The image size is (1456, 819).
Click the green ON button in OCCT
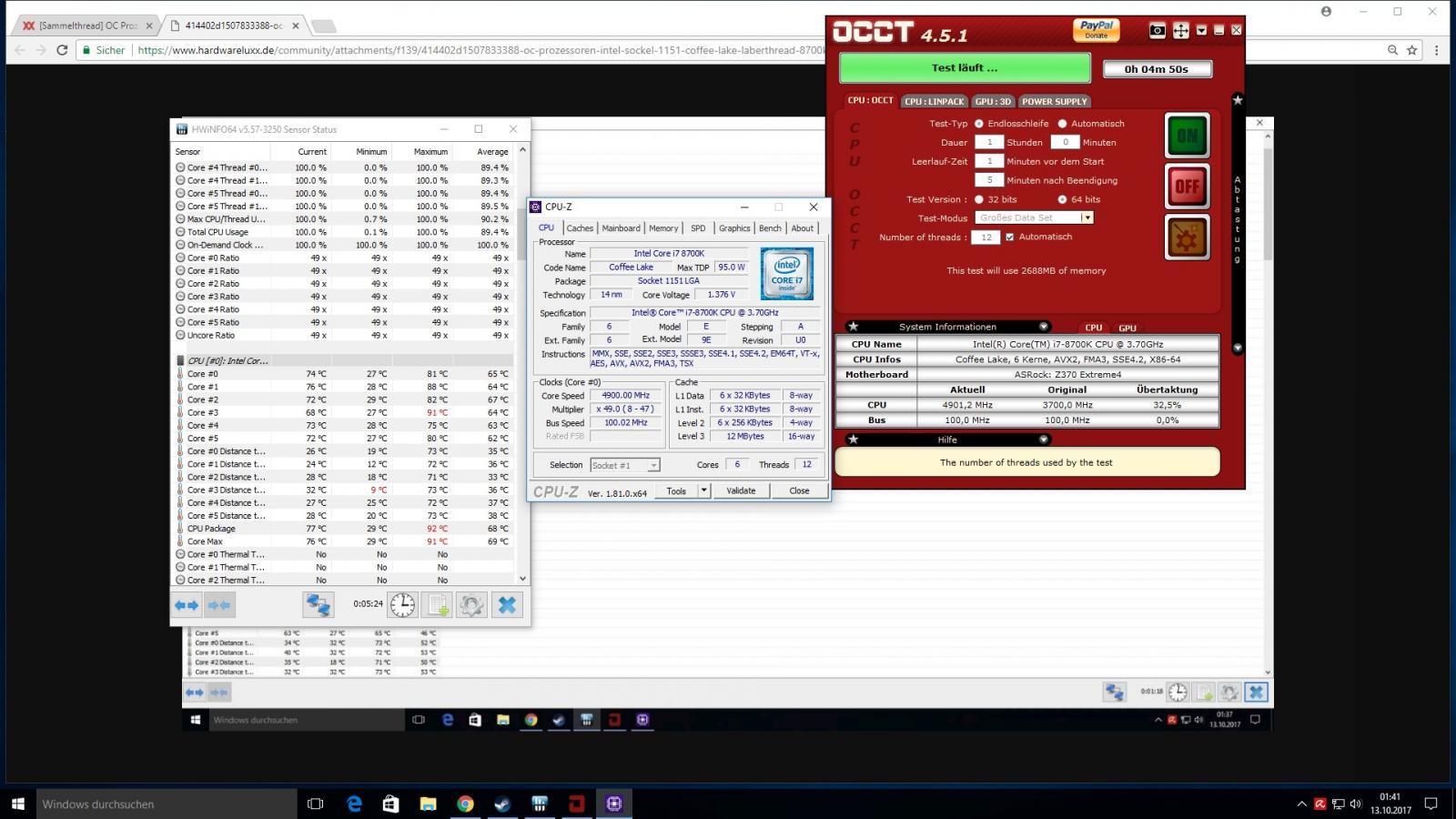pyautogui.click(x=1188, y=136)
